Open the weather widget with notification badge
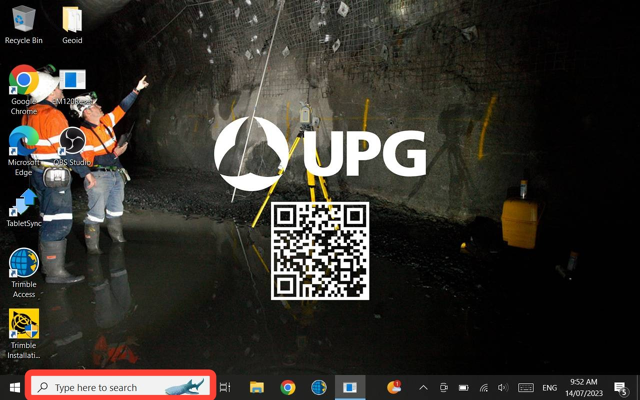Viewport: 640px width, 400px height. (394, 387)
